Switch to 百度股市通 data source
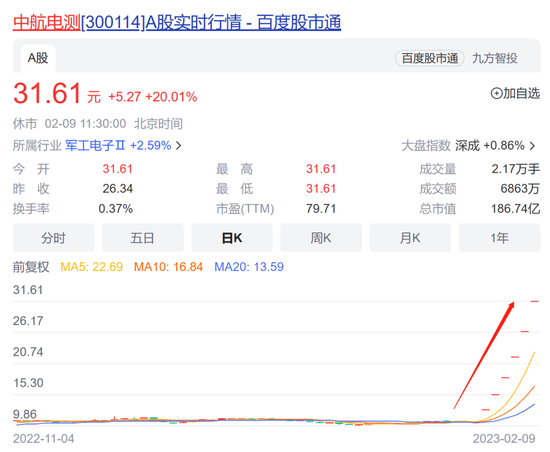 (x=430, y=58)
